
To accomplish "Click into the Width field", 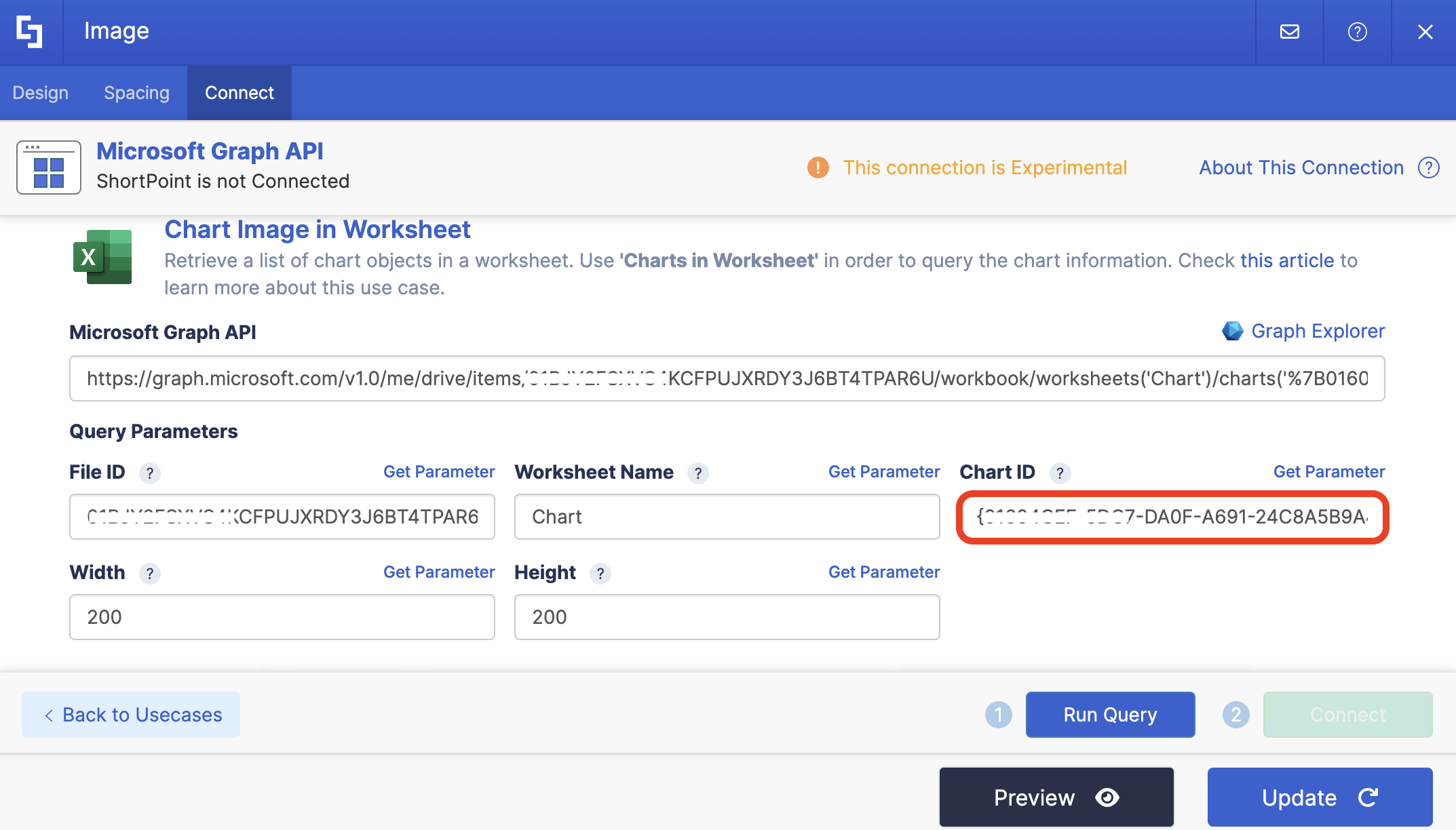I will tap(282, 617).
